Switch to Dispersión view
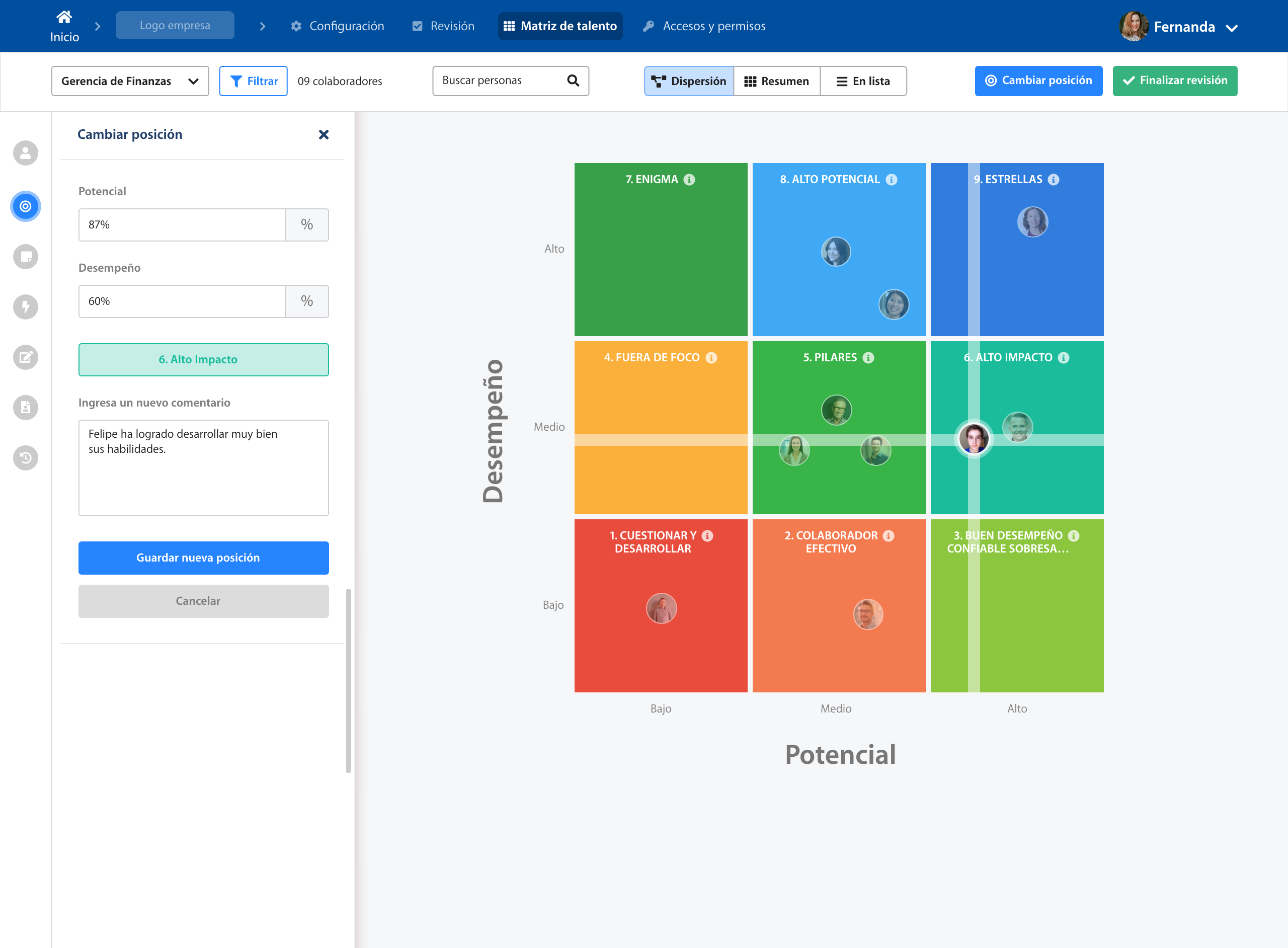 click(x=689, y=81)
